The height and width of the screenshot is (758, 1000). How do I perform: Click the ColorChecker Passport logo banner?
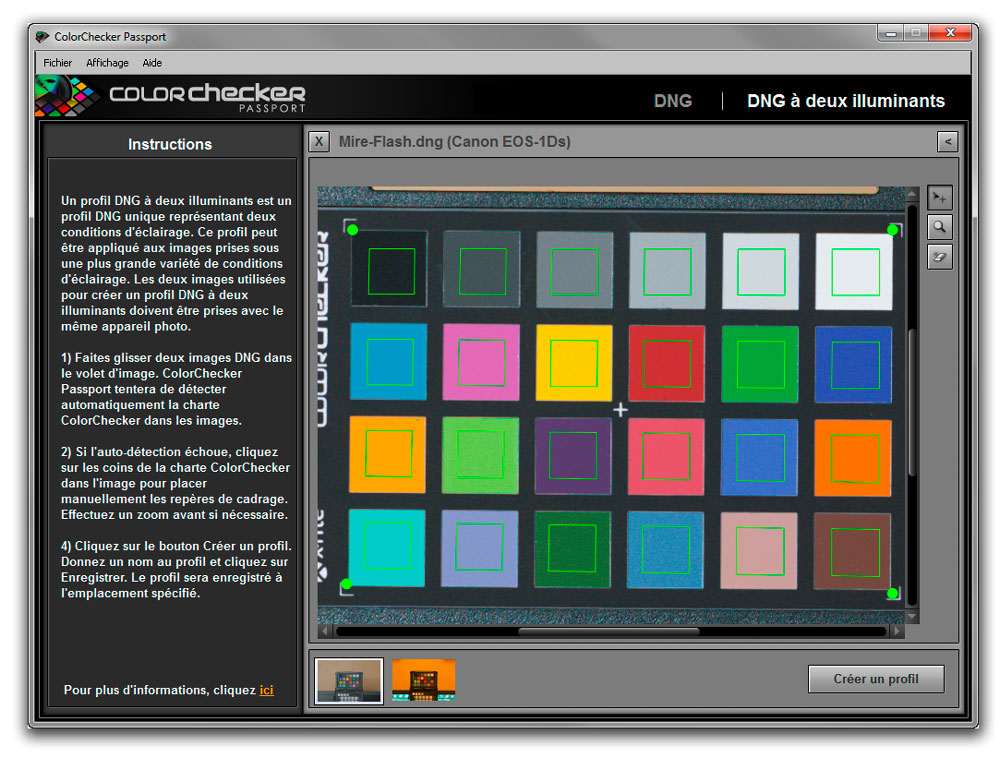pyautogui.click(x=171, y=96)
